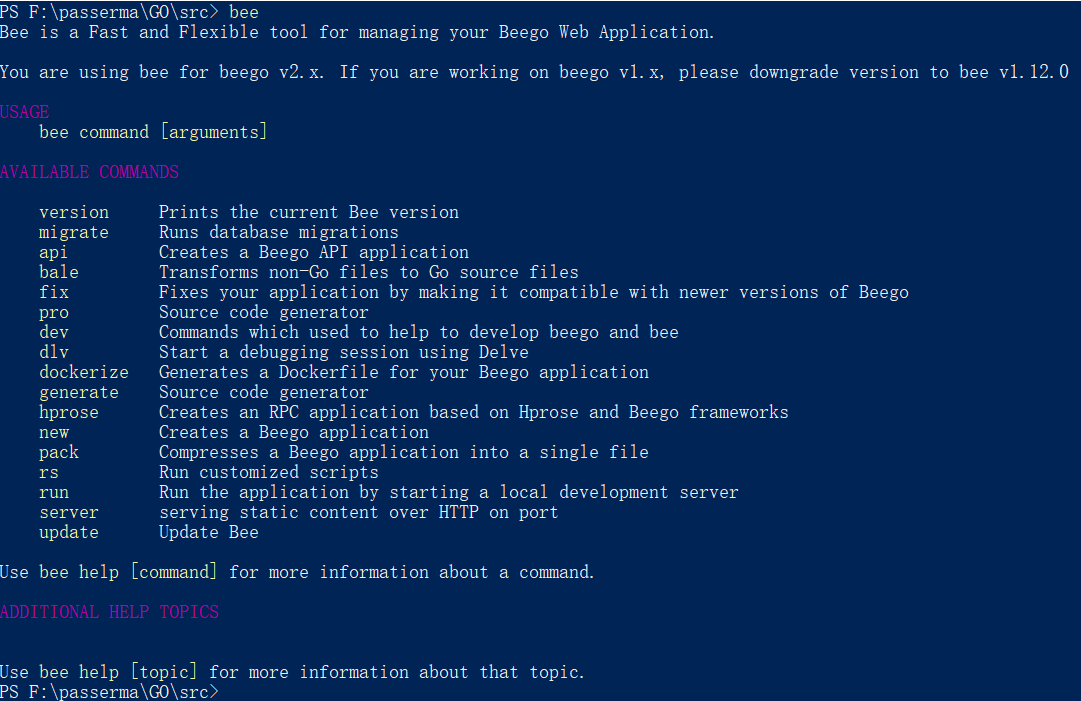Click 'Prints the current Bee version' description
This screenshot has width=1081, height=701.
[309, 212]
